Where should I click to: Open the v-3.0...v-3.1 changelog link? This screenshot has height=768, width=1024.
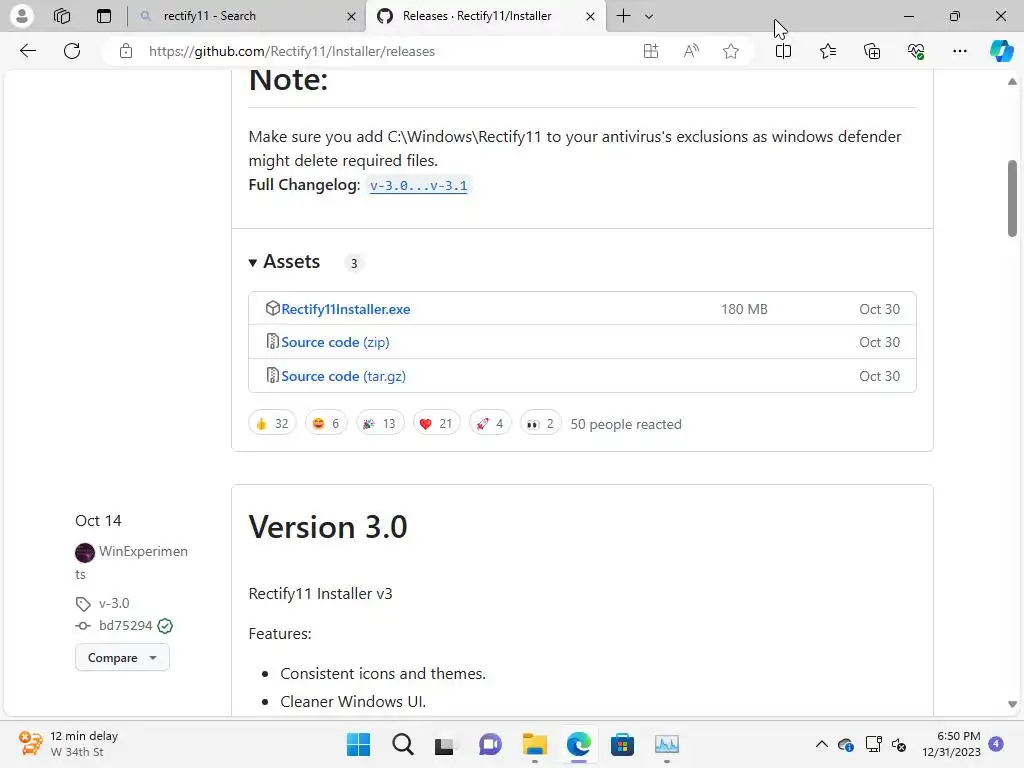[x=418, y=185]
